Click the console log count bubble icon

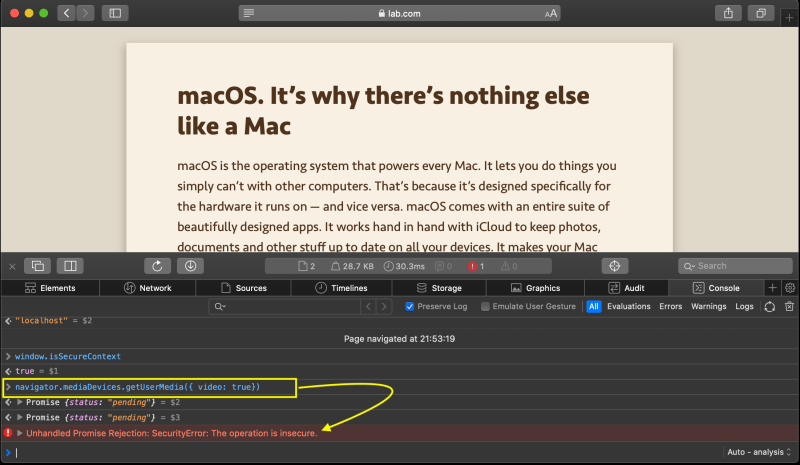pos(443,266)
